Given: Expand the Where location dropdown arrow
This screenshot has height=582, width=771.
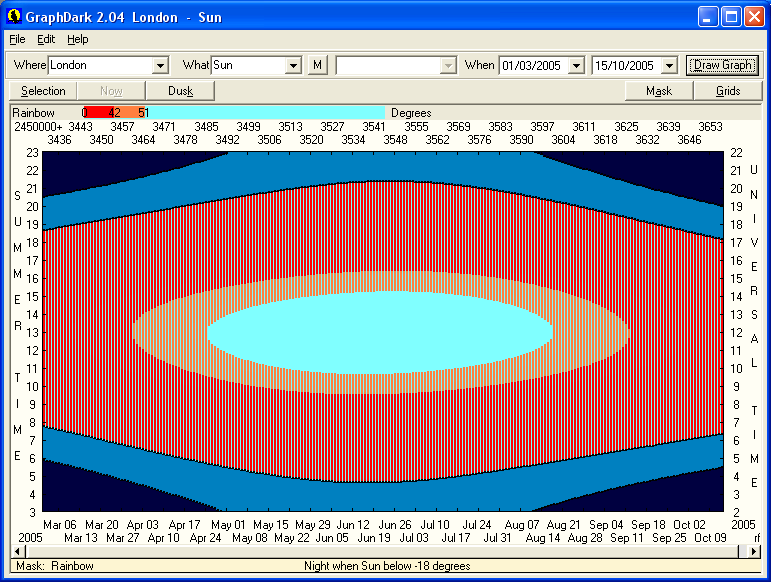Looking at the screenshot, I should [x=160, y=66].
